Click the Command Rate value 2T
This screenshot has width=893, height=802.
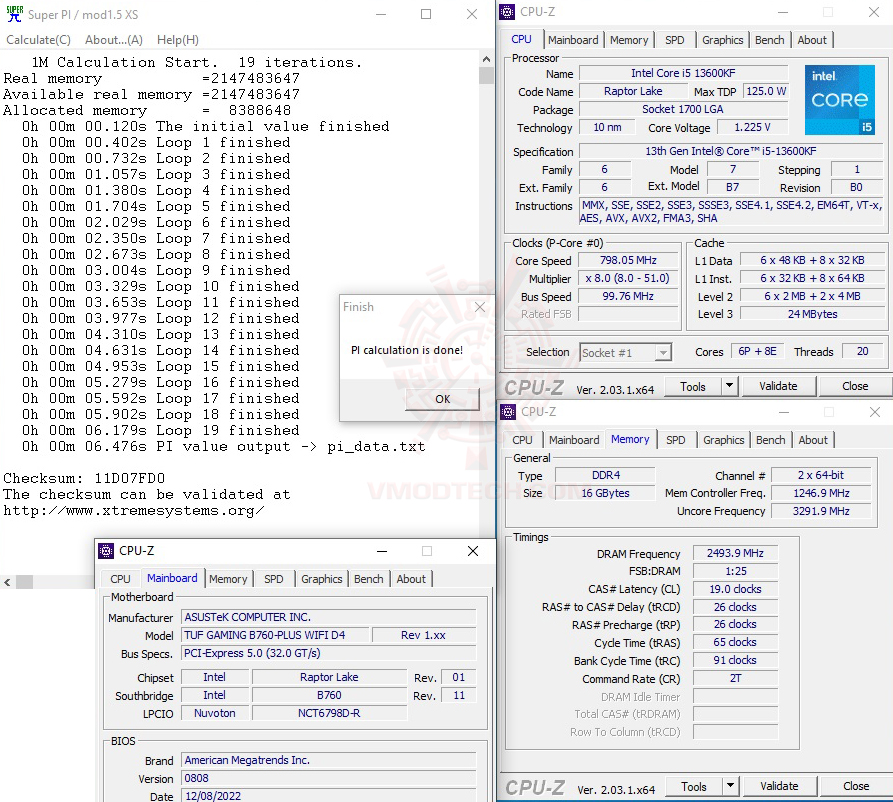735,678
